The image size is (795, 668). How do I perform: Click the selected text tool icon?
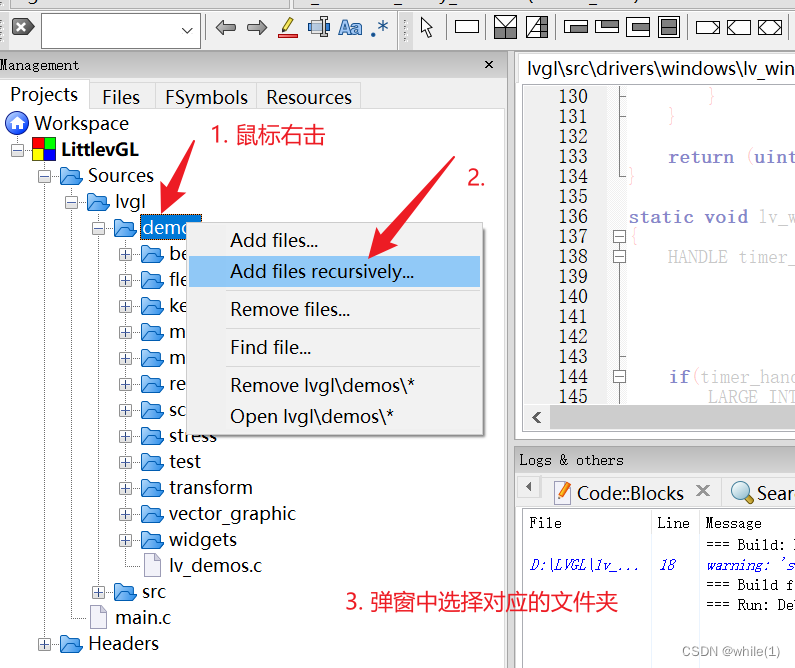319,27
